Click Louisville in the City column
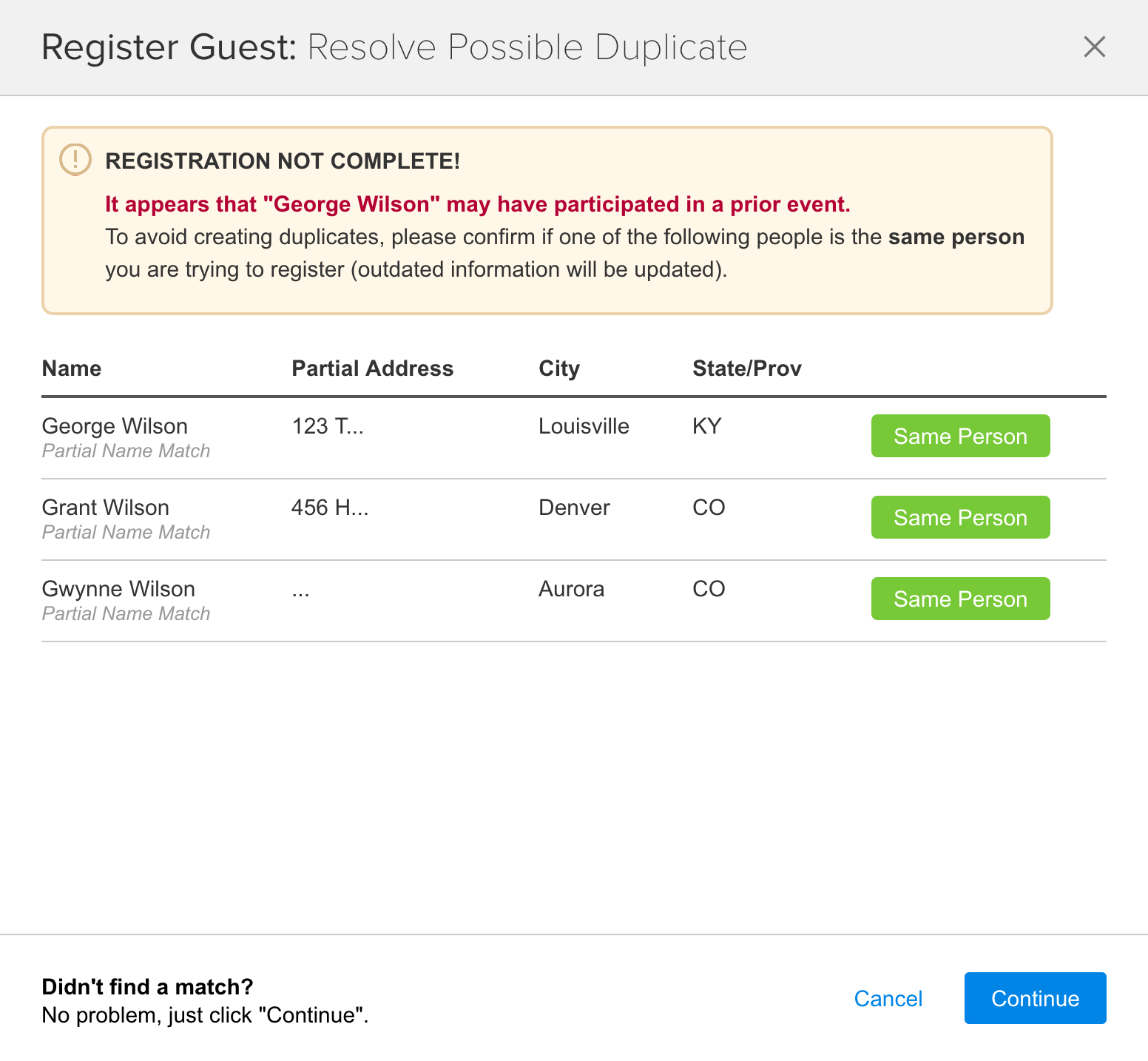Image resolution: width=1148 pixels, height=1061 pixels. tap(584, 426)
